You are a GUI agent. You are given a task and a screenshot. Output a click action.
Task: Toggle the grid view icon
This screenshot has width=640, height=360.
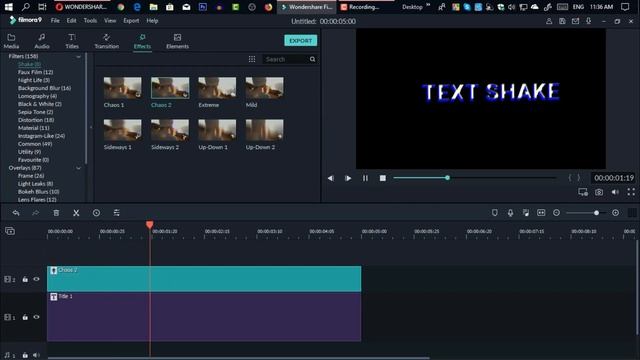coord(252,59)
